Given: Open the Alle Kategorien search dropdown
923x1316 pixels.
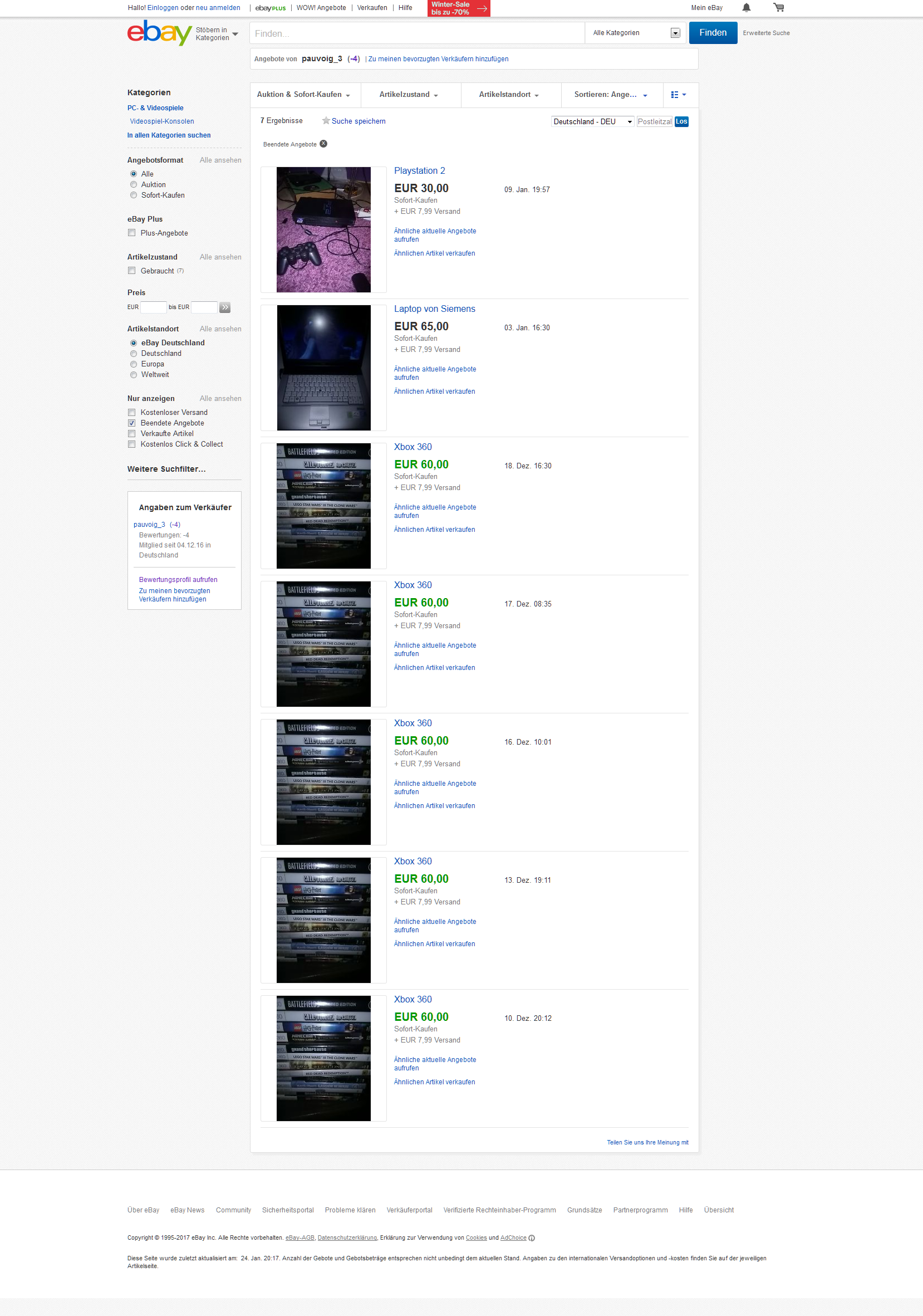Looking at the screenshot, I should point(636,33).
